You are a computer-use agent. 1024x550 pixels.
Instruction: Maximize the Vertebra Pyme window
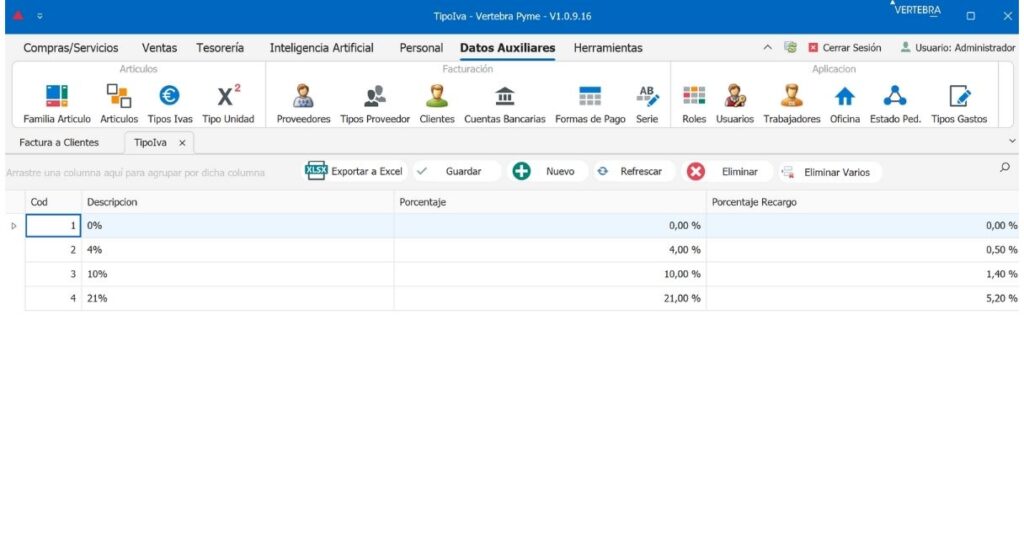[970, 16]
